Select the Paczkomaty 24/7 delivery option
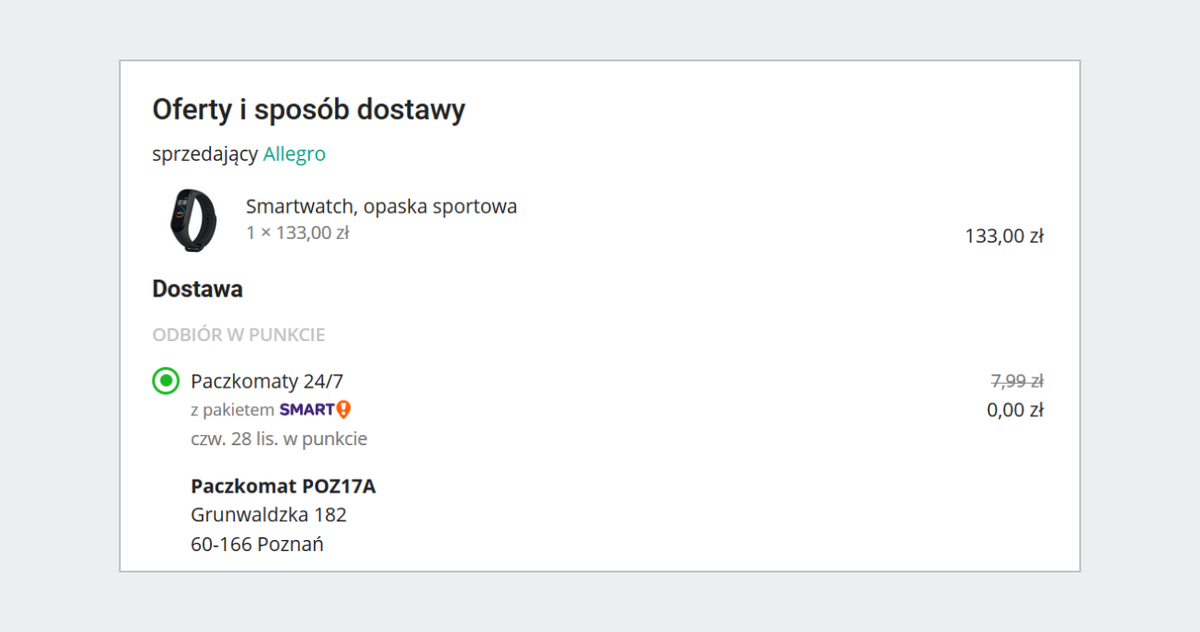Image resolution: width=1200 pixels, height=632 pixels. click(268, 381)
